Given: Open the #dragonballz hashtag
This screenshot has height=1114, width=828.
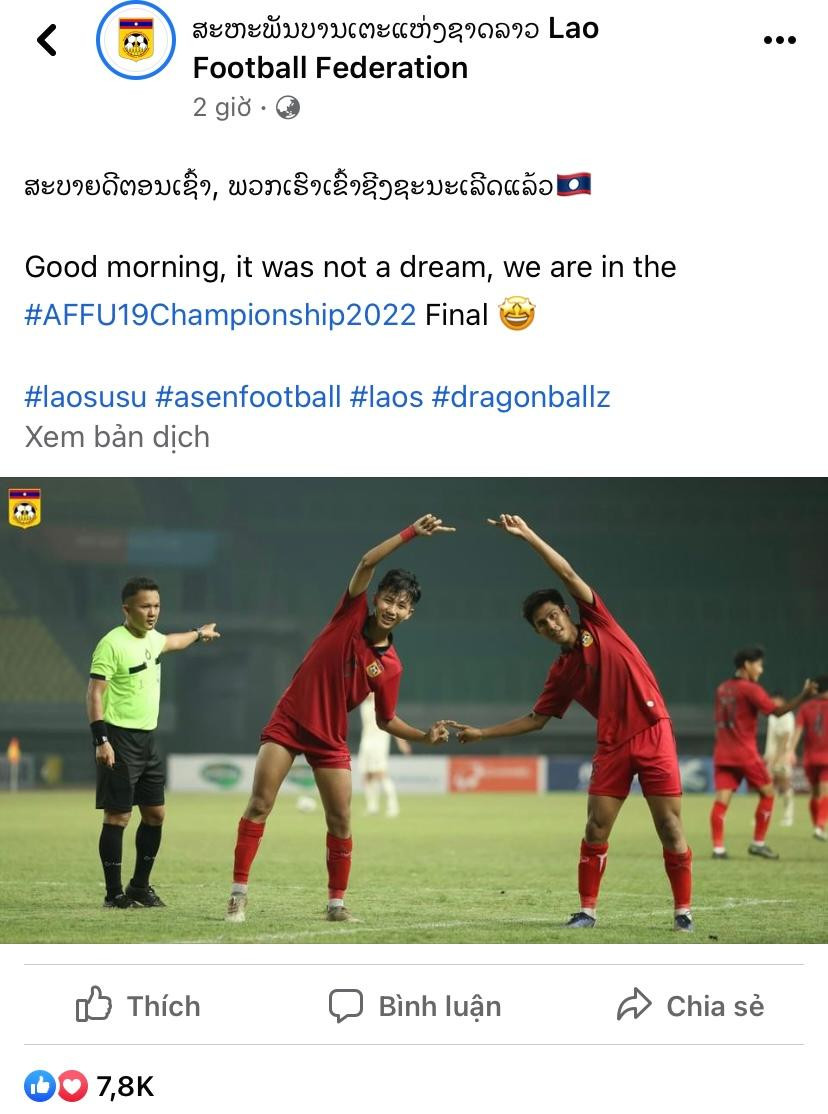Looking at the screenshot, I should click(521, 396).
